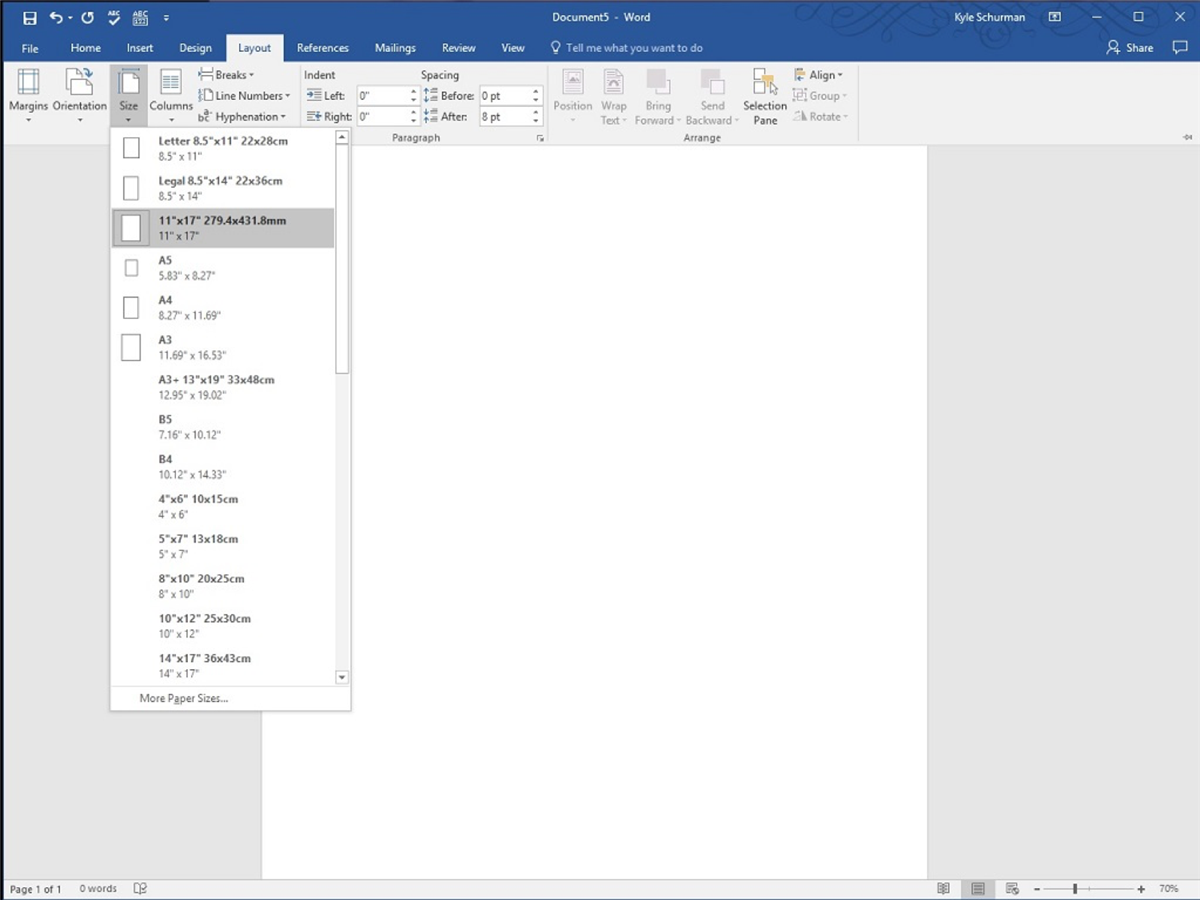Switch to Read Mode view
This screenshot has width=1200, height=900.
click(943, 888)
